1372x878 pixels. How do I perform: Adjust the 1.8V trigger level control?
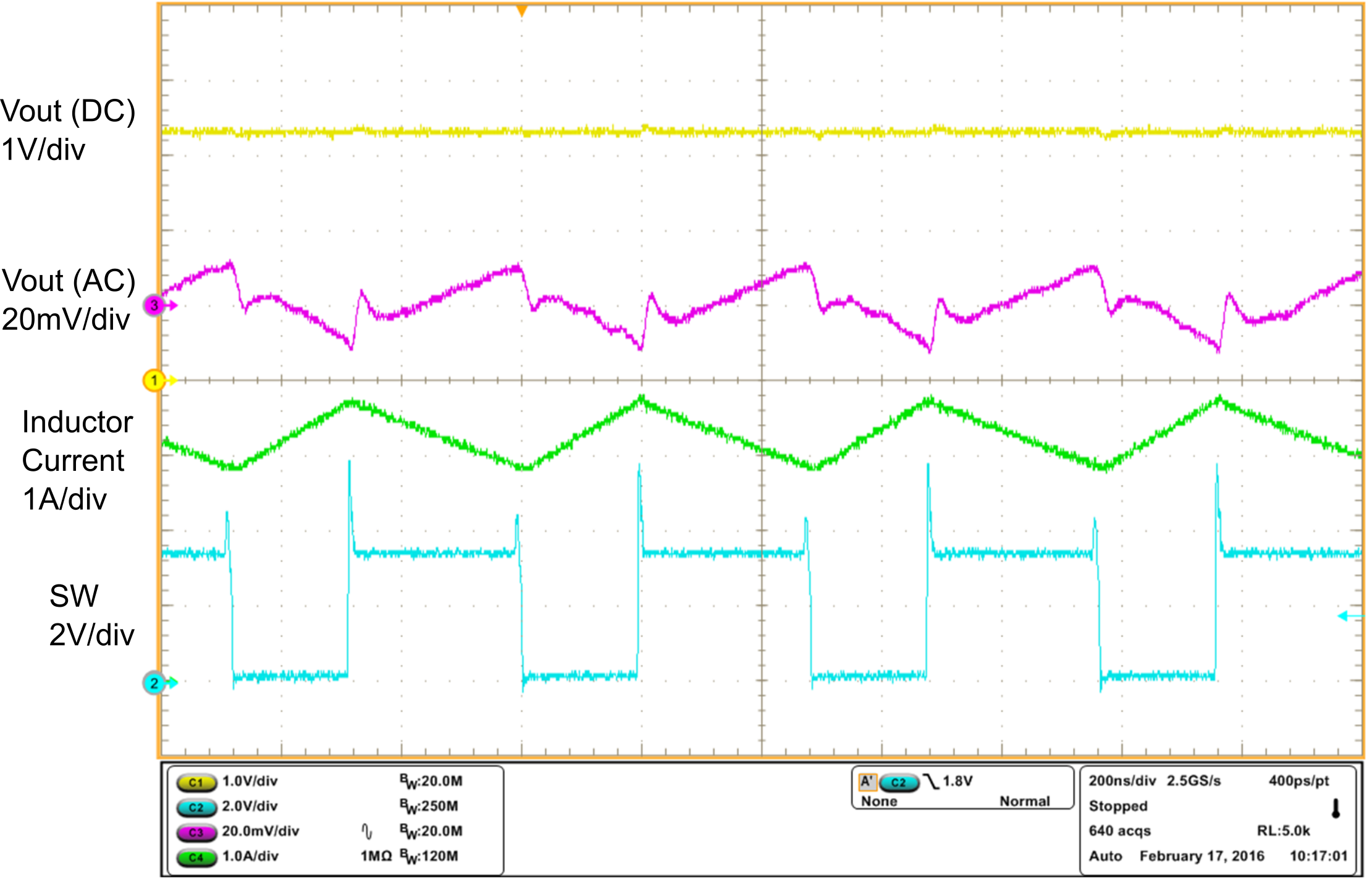[x=957, y=782]
